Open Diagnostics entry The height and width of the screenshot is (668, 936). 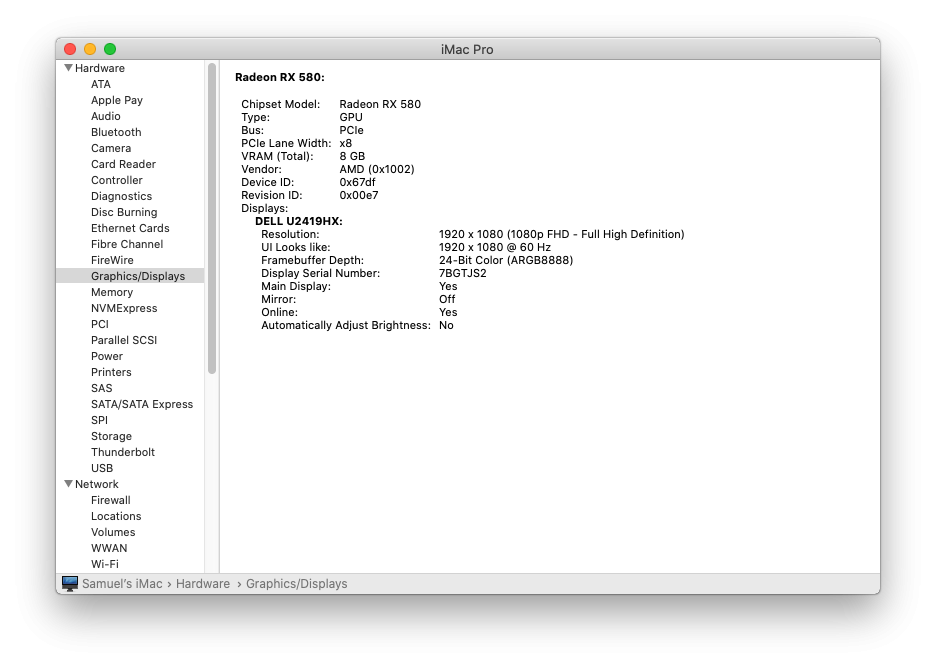coord(122,196)
